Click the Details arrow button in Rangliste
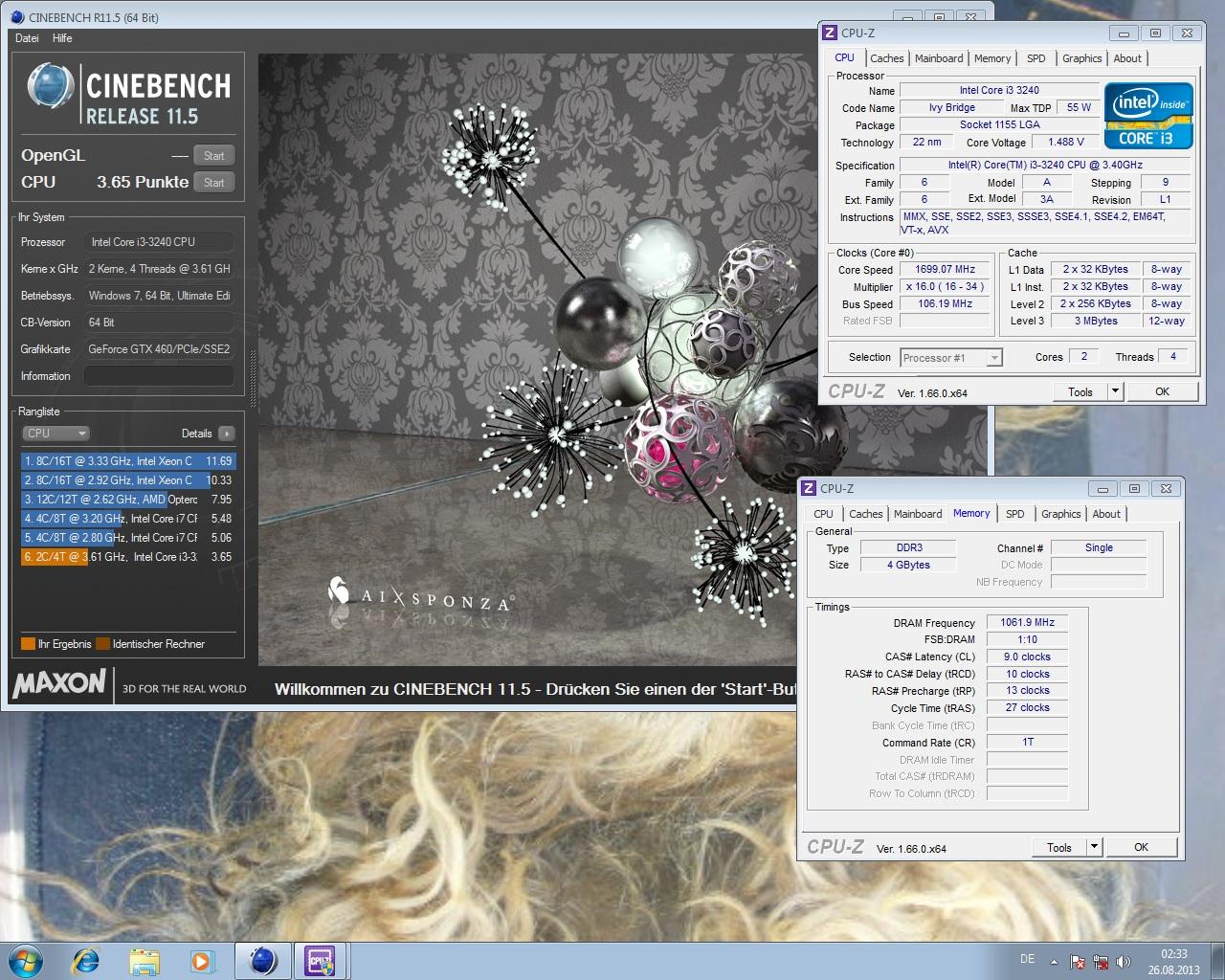This screenshot has height=980, width=1225. [227, 434]
